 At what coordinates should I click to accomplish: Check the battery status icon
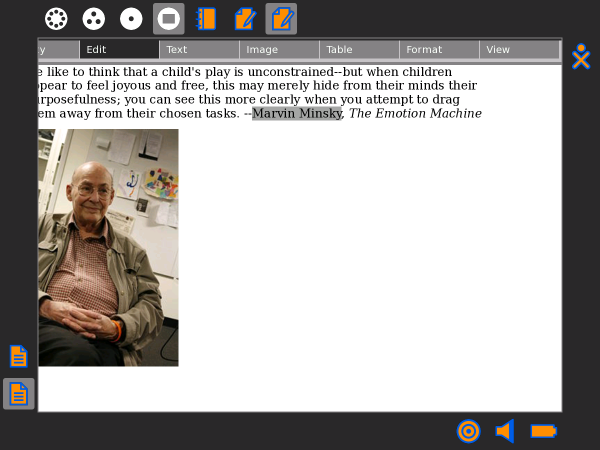(x=543, y=431)
